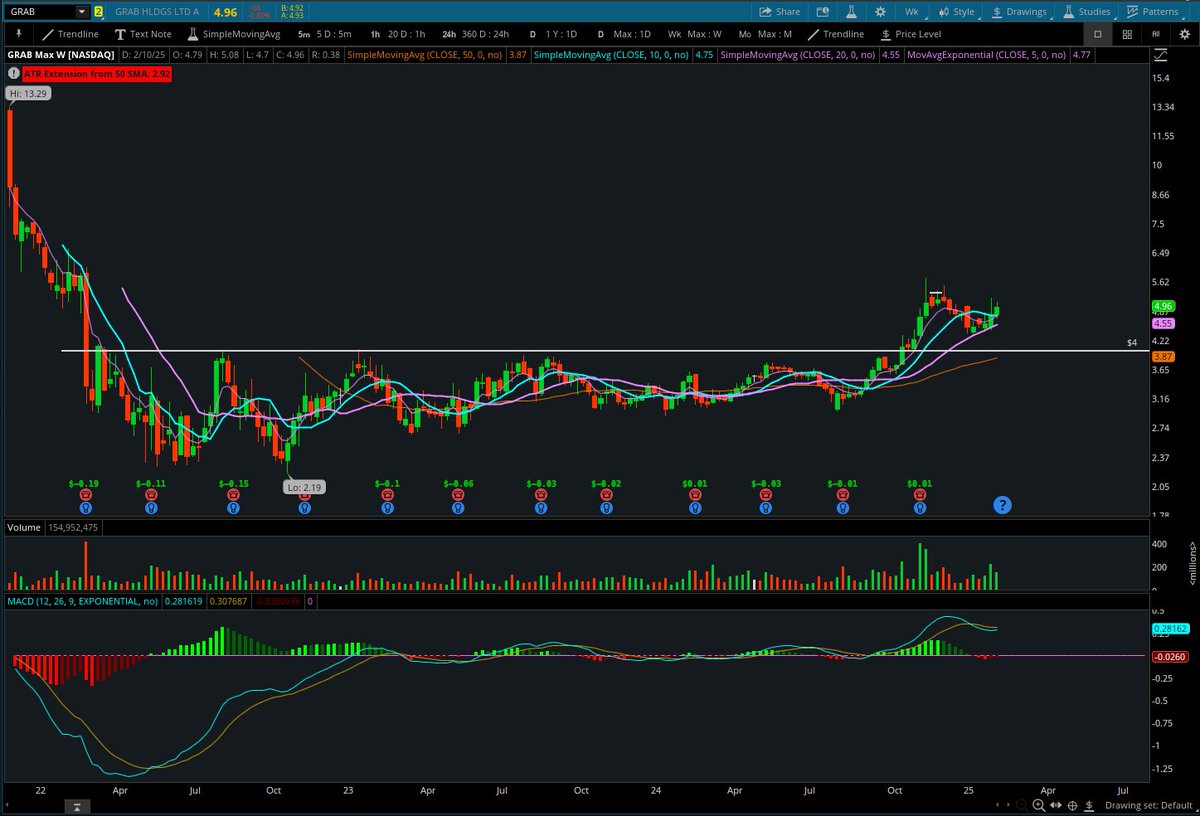Open the Wk timeframe selector
Screen dimensions: 1200x816
tap(911, 12)
